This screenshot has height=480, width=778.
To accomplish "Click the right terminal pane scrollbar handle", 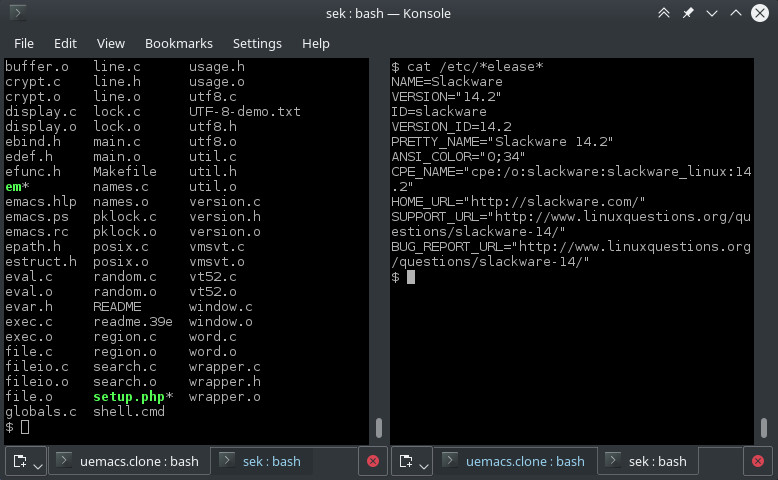I will click(763, 427).
